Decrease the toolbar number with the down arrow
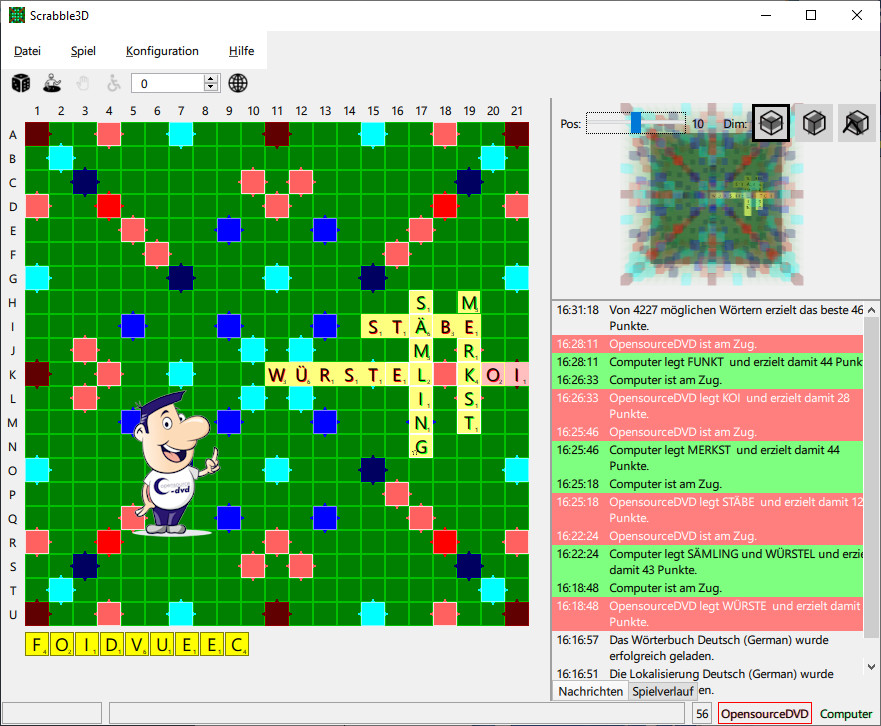The height and width of the screenshot is (726, 881). coord(210,88)
